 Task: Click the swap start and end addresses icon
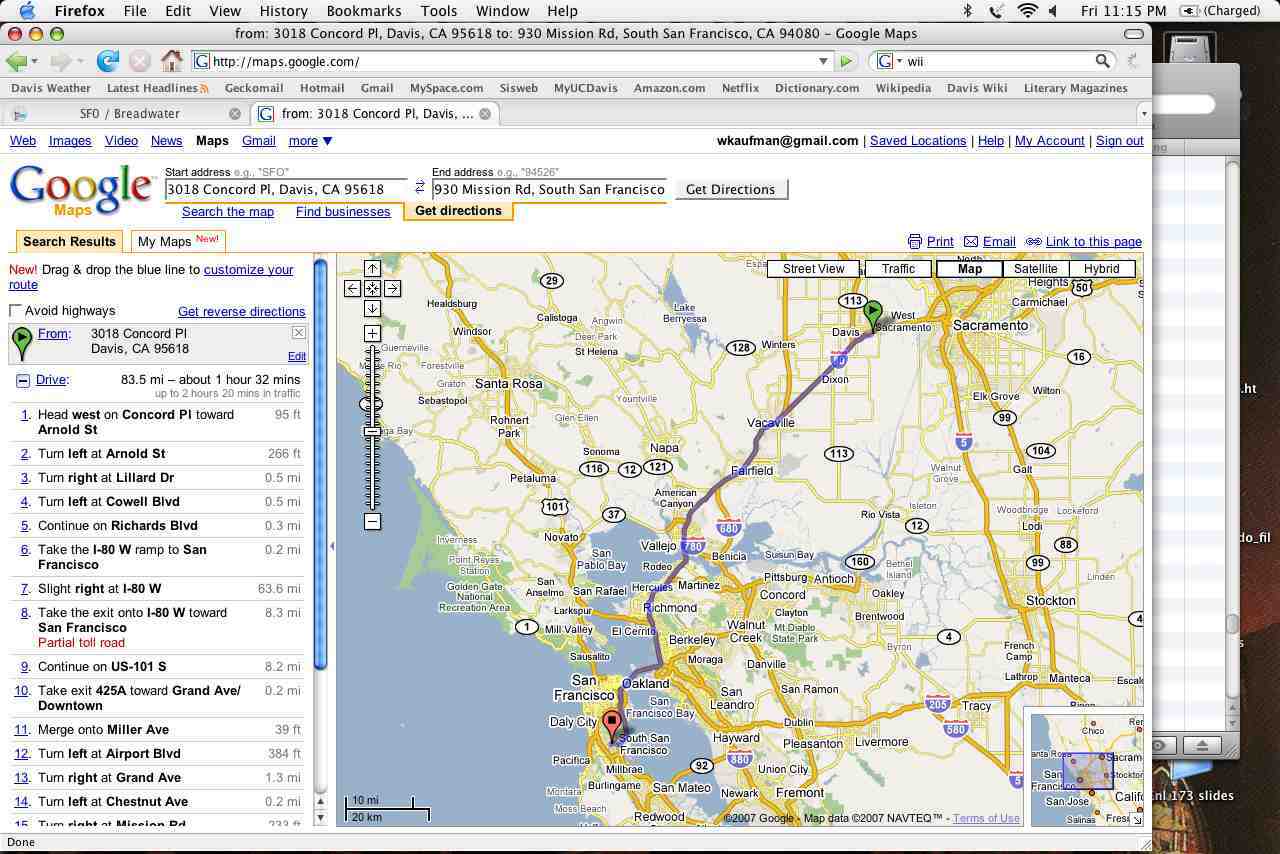point(420,187)
